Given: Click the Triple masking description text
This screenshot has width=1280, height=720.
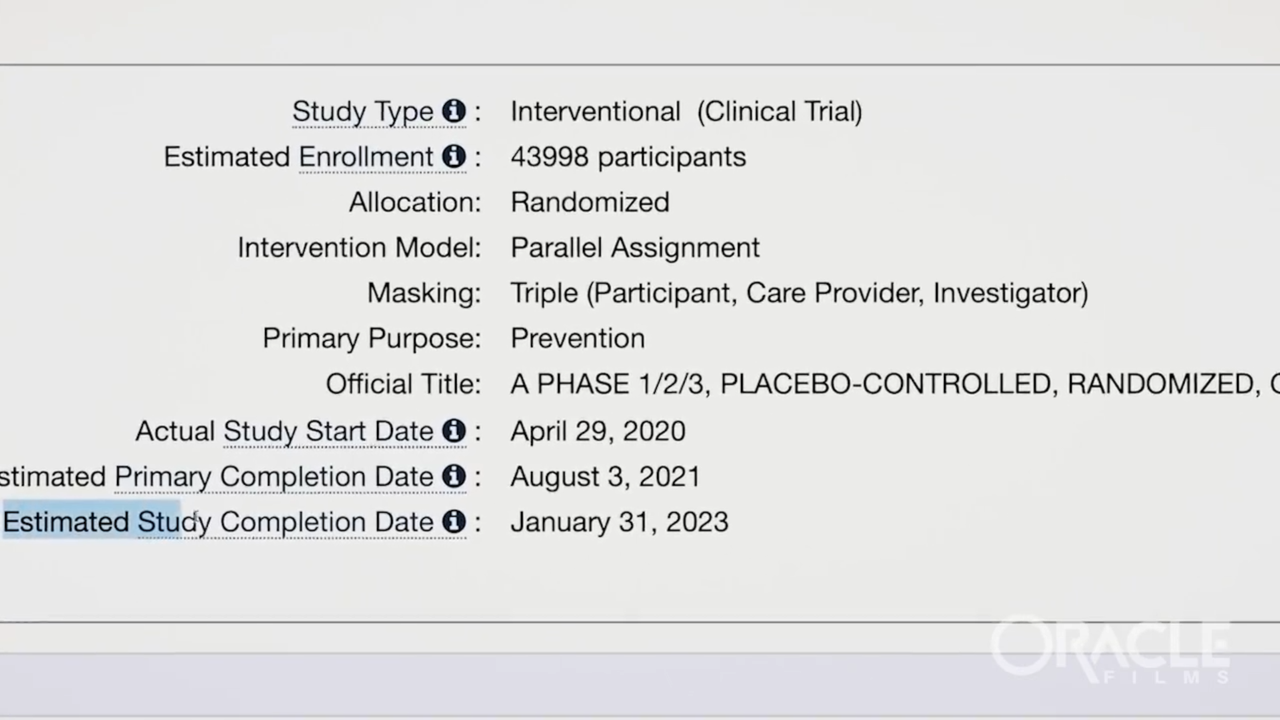Looking at the screenshot, I should pos(799,293).
